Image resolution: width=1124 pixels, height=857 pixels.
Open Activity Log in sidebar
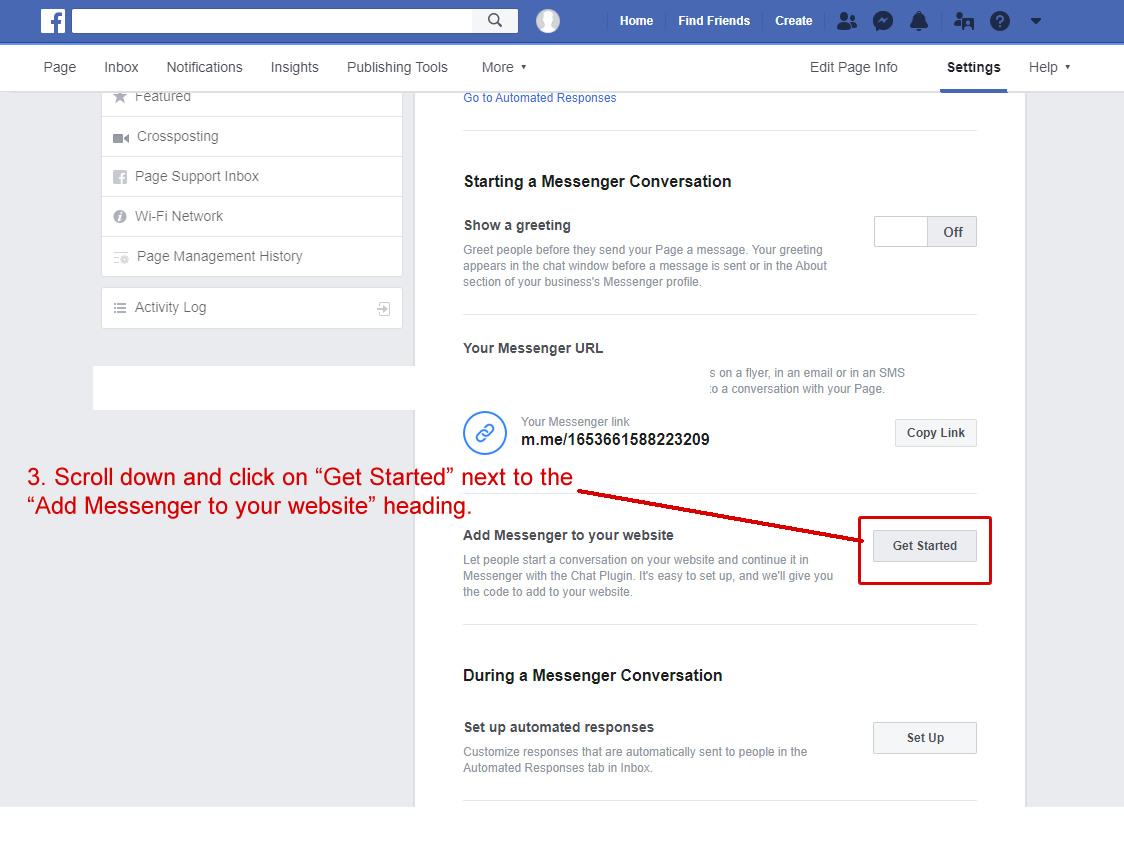tap(252, 308)
